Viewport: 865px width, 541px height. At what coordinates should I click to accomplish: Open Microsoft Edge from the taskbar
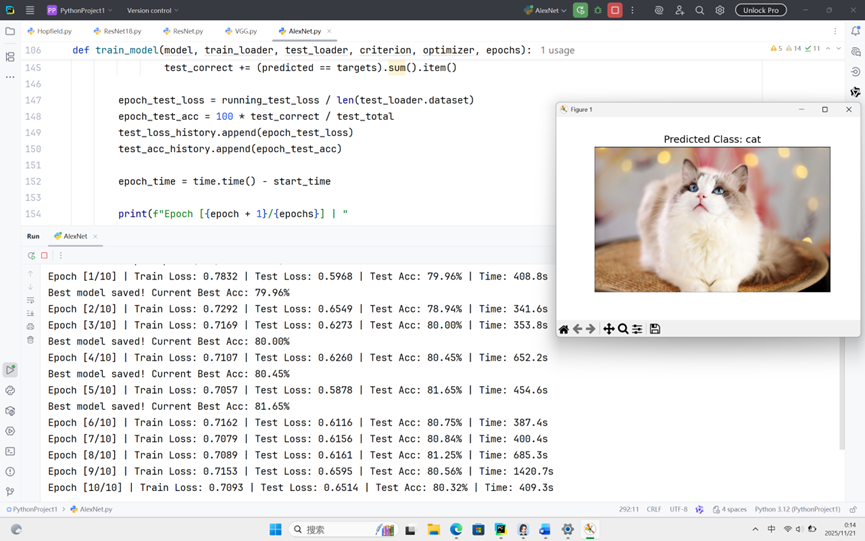[456, 529]
